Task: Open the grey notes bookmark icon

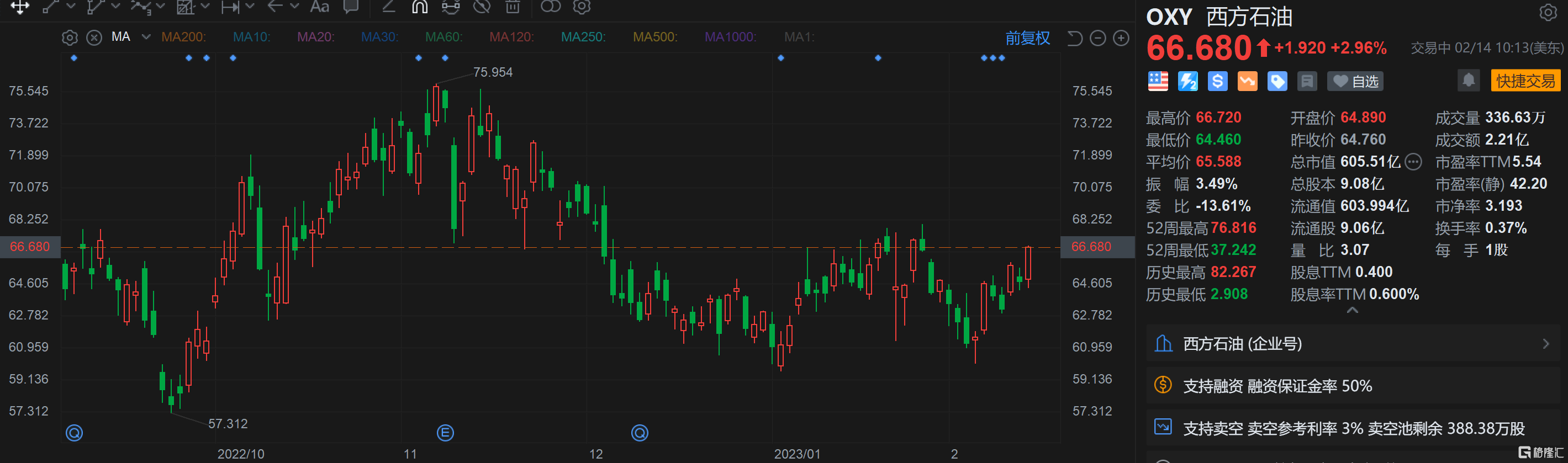Action: (1307, 81)
